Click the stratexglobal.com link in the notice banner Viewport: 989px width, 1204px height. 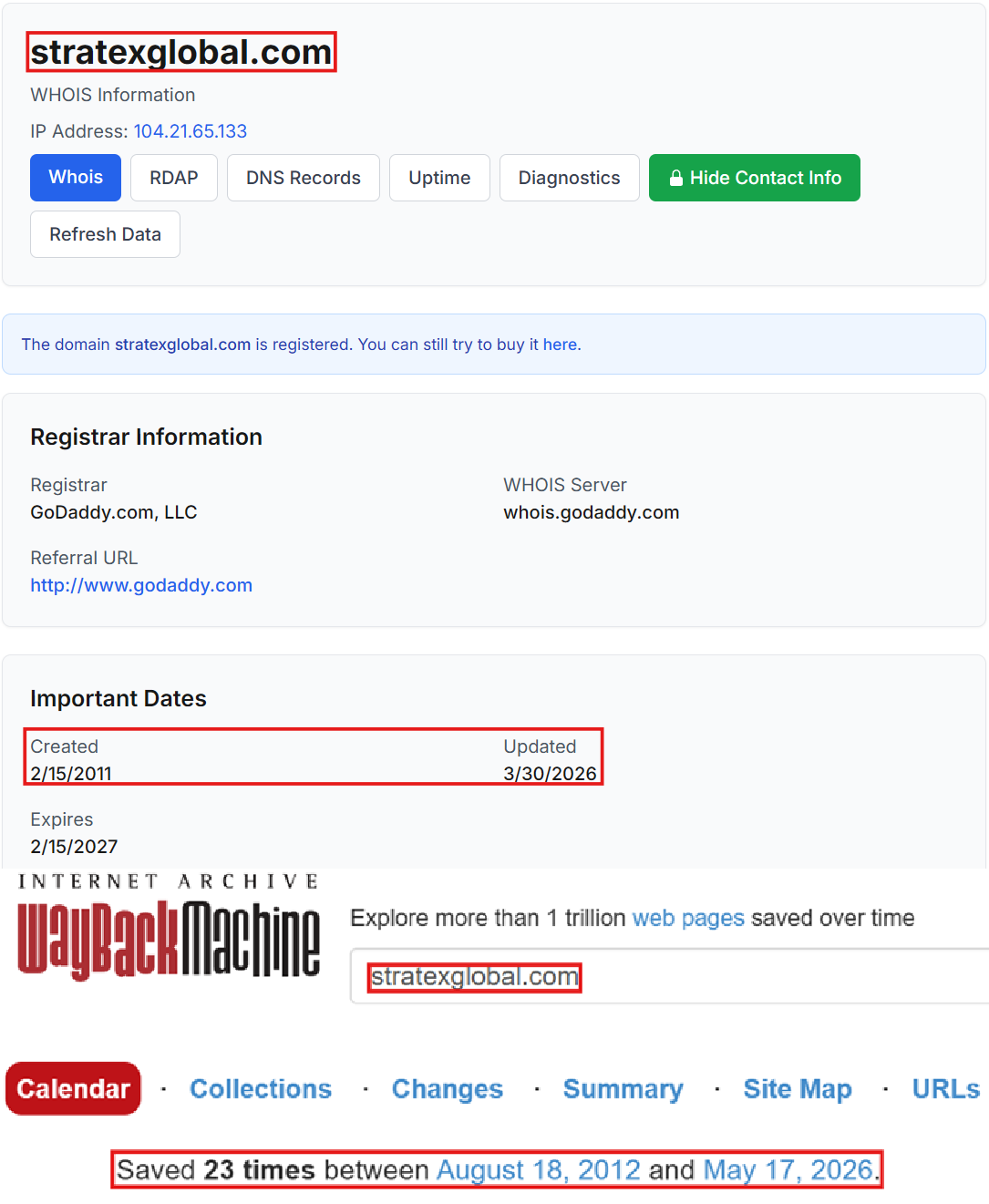tap(182, 345)
